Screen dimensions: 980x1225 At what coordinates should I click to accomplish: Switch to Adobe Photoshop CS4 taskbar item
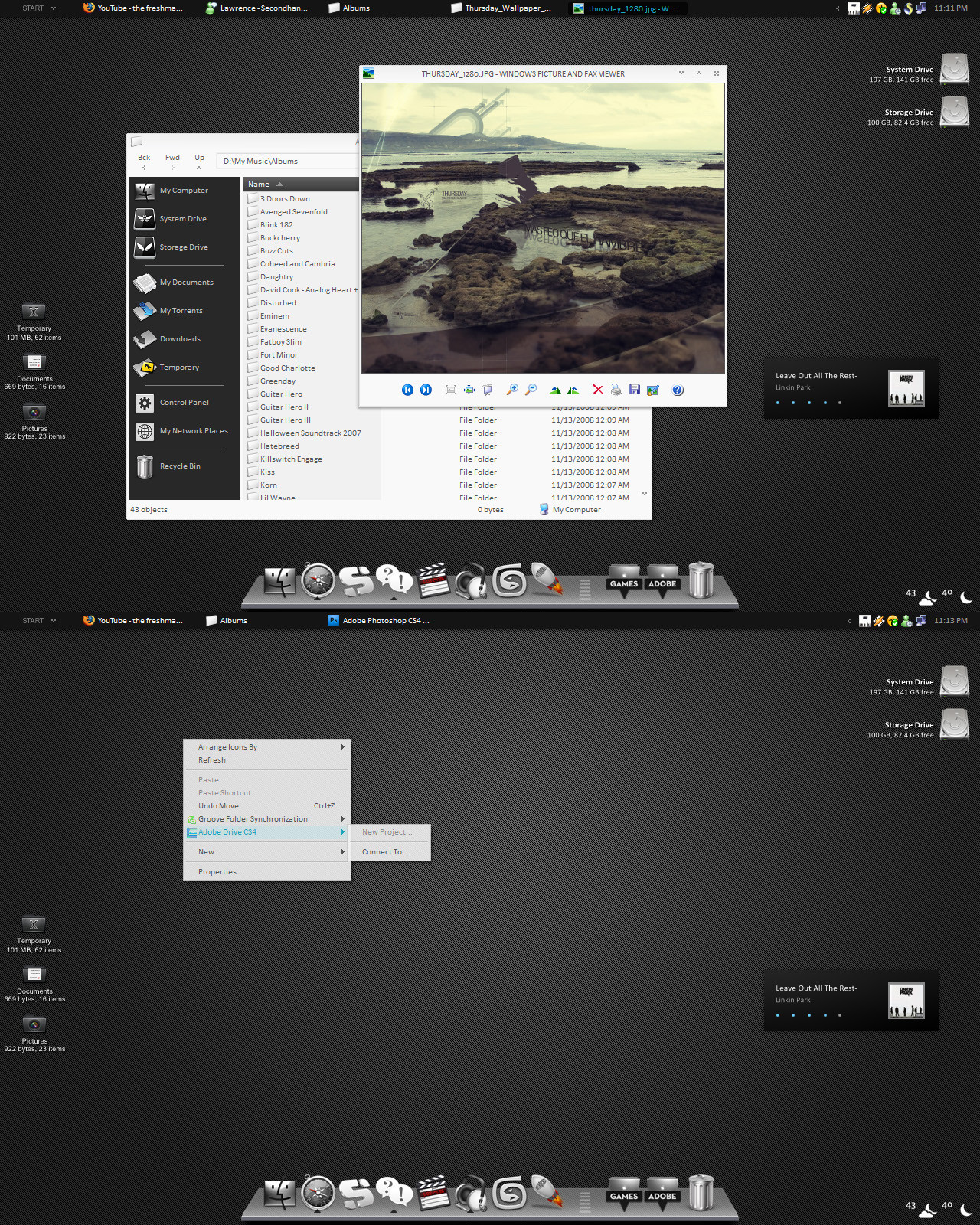pos(379,621)
